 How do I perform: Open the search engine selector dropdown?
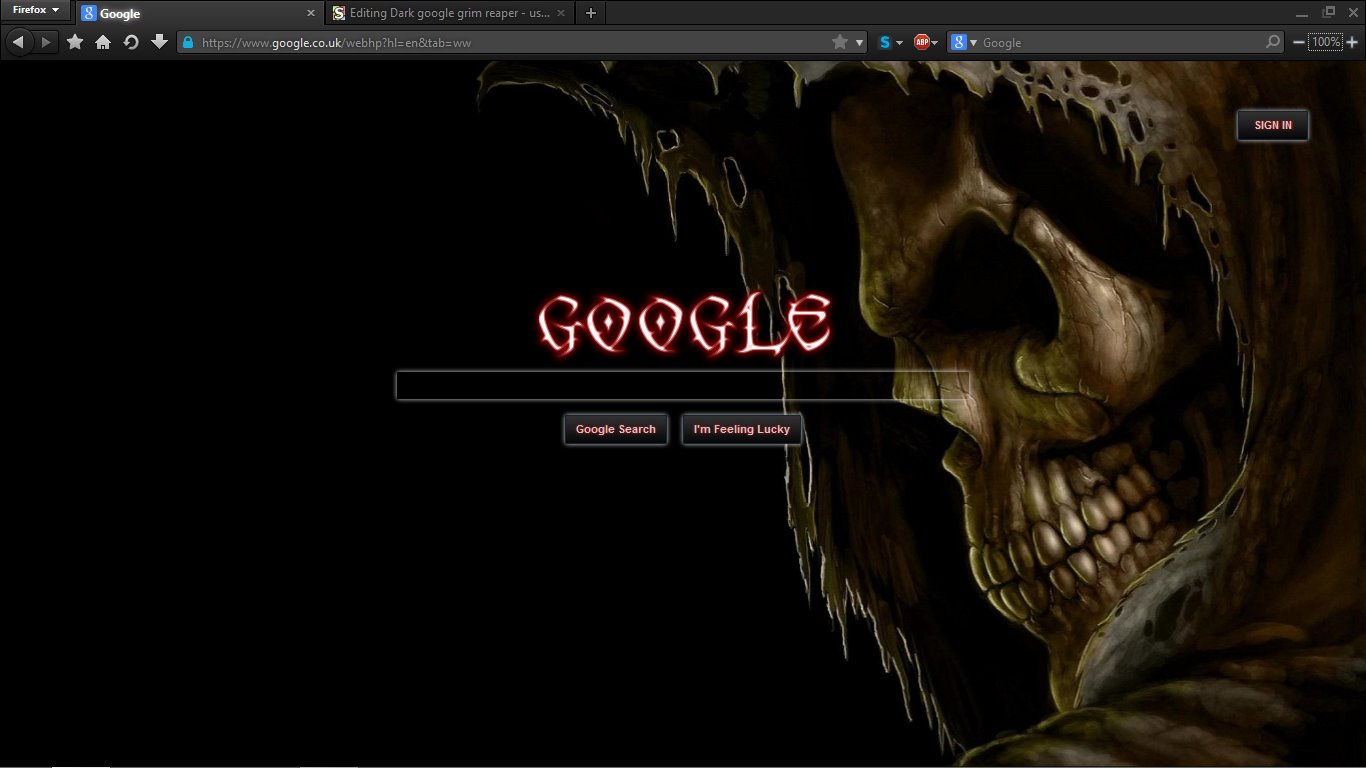(x=971, y=42)
